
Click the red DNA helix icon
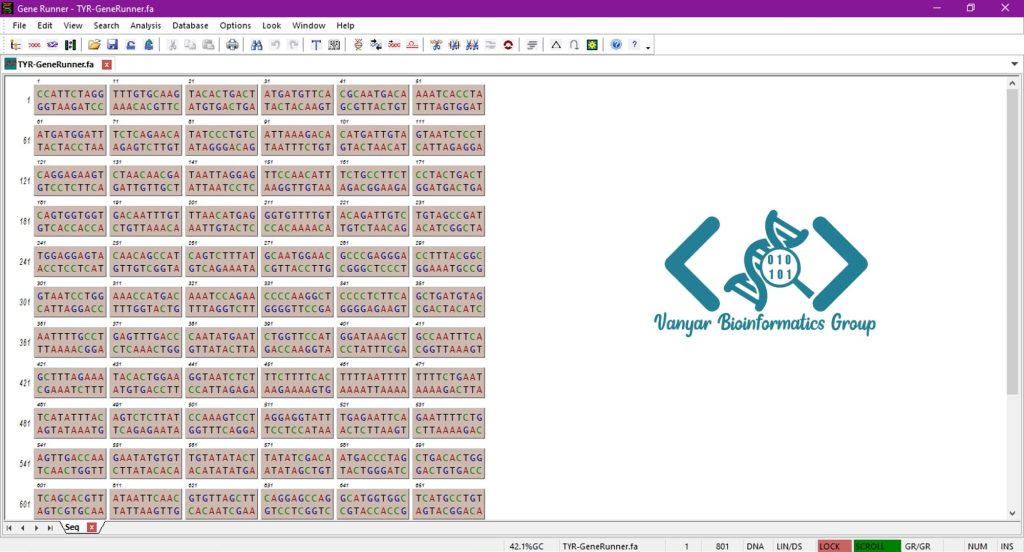pos(358,44)
